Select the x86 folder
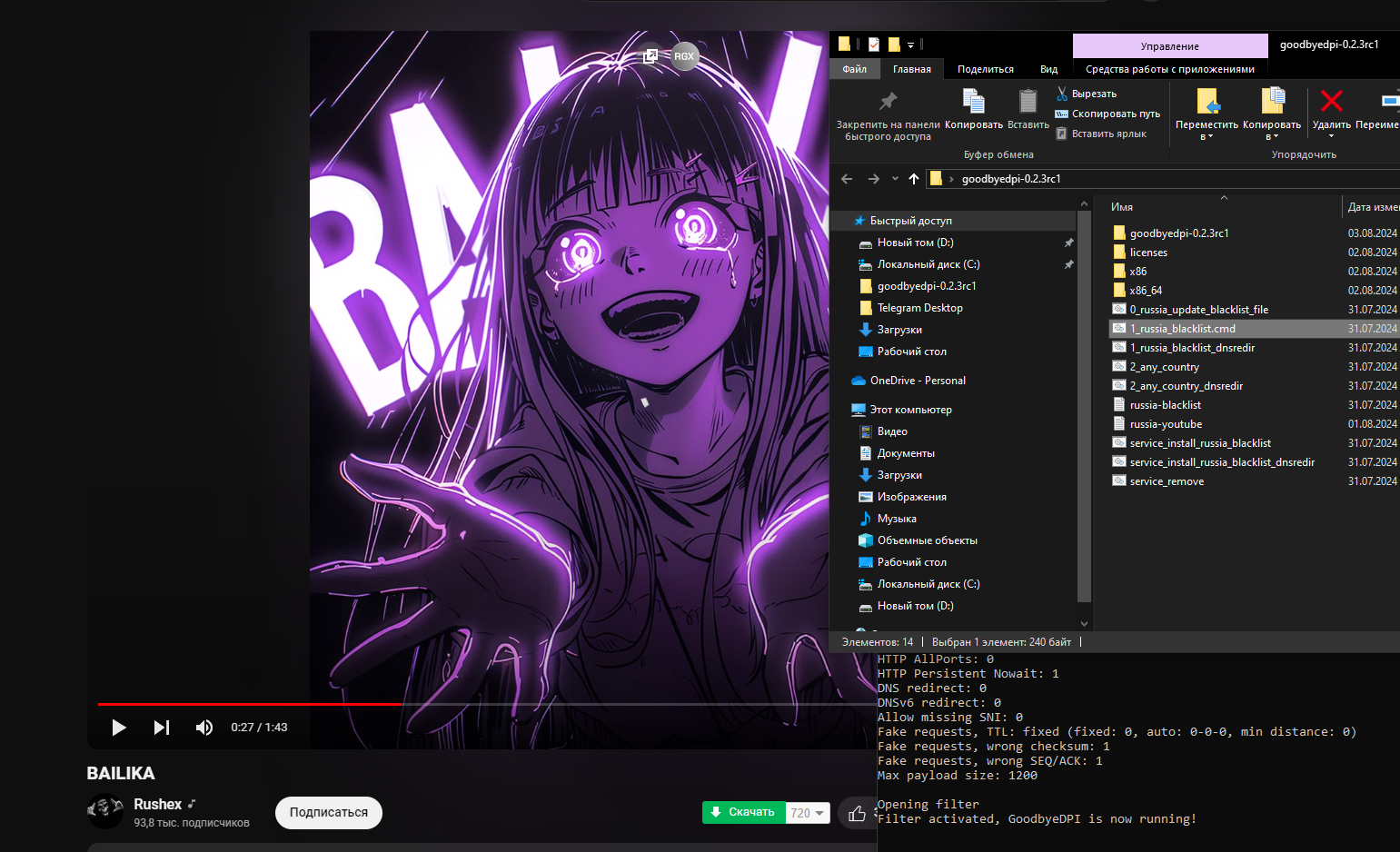 (1137, 272)
